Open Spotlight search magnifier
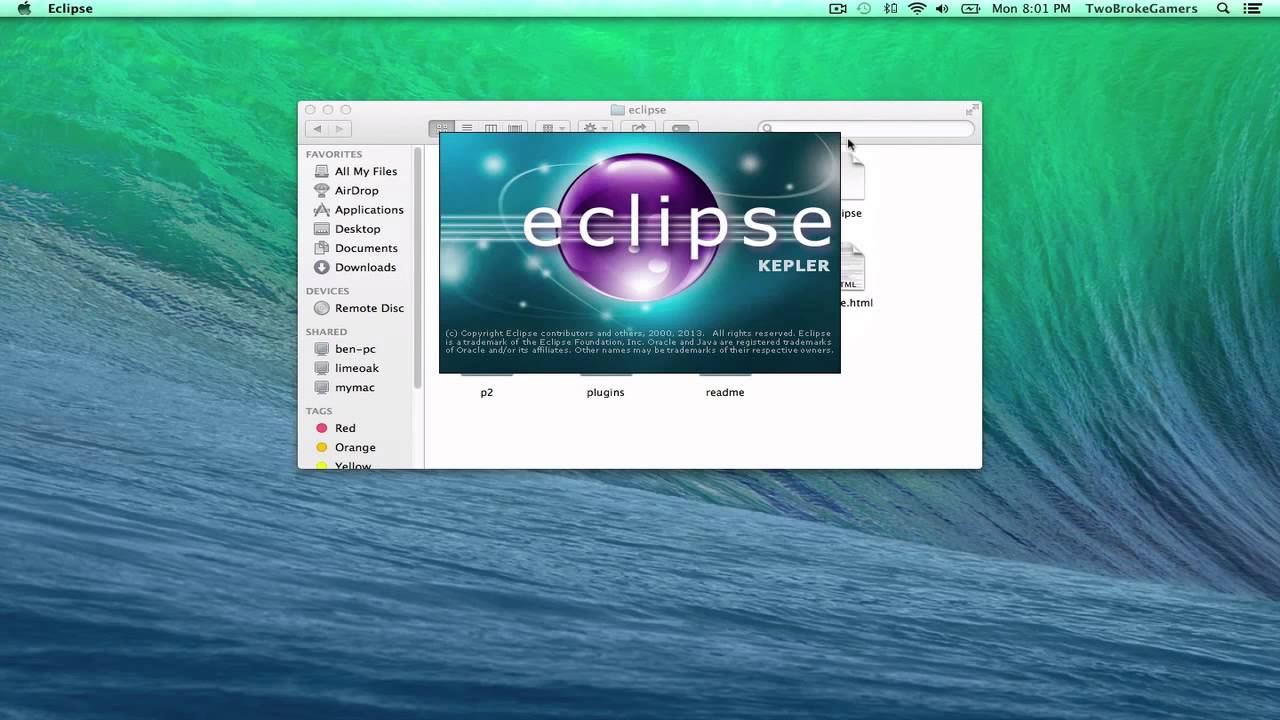The image size is (1280, 720). click(x=1223, y=9)
